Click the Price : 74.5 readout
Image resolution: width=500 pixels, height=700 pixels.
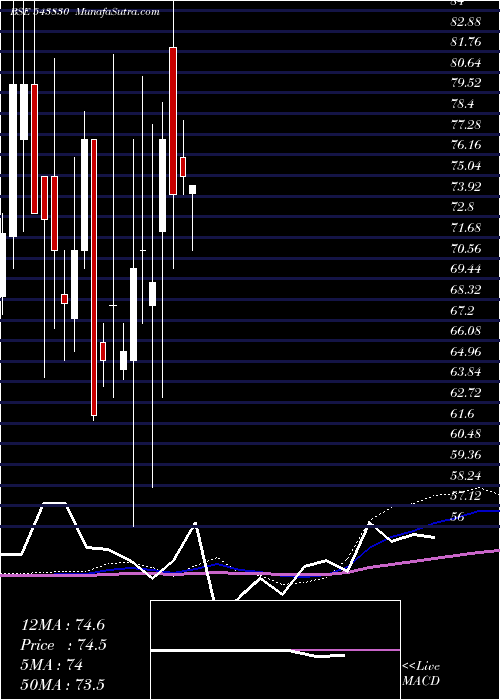[64, 646]
